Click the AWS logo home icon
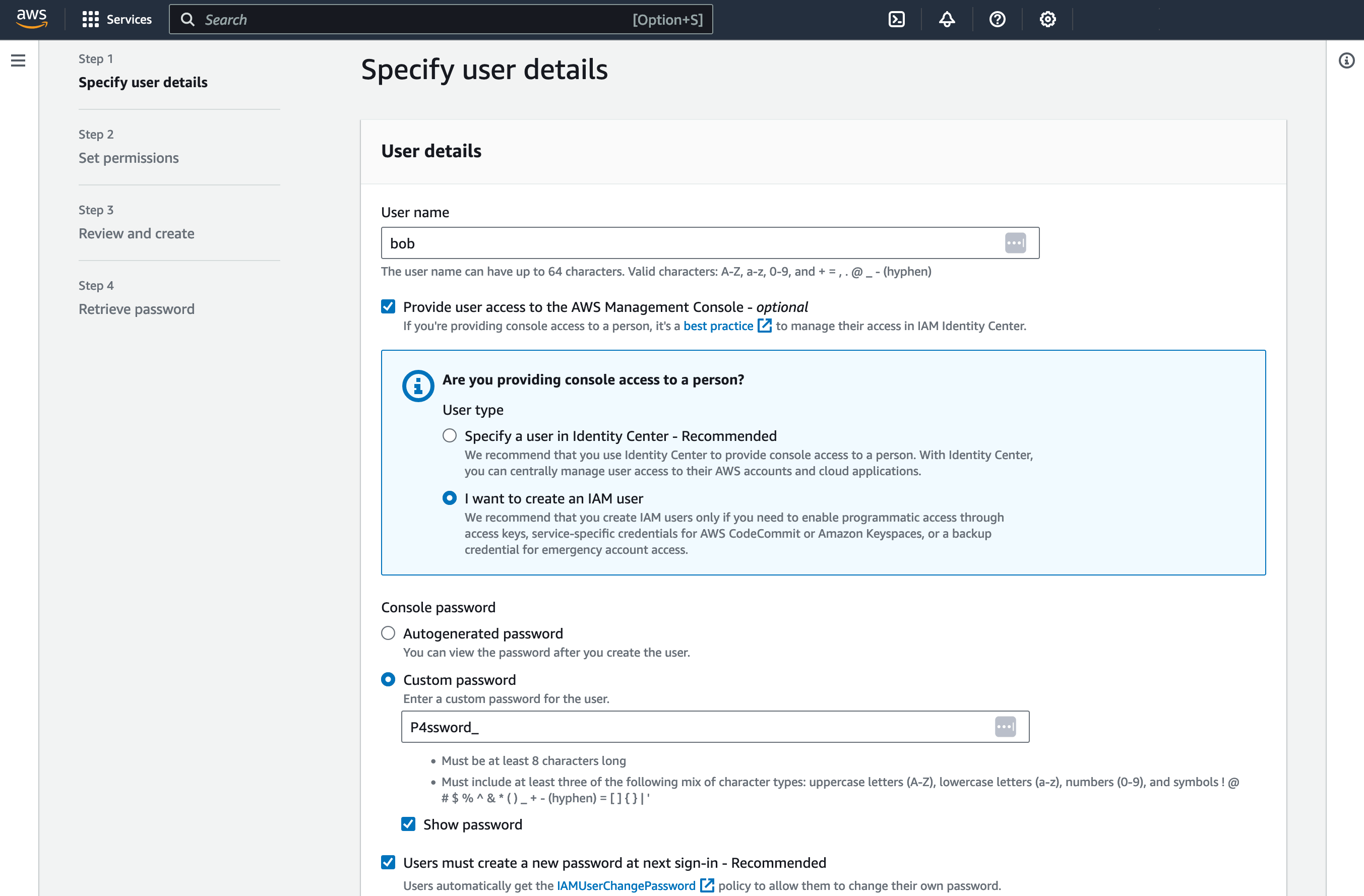Screen dimensions: 1364x896 click(32, 19)
